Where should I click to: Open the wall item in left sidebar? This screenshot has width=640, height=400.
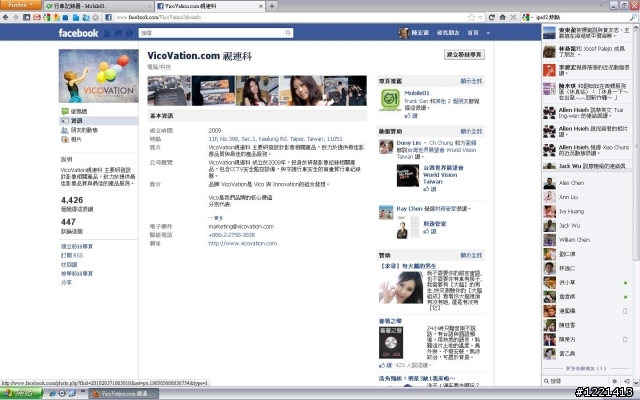click(79, 111)
